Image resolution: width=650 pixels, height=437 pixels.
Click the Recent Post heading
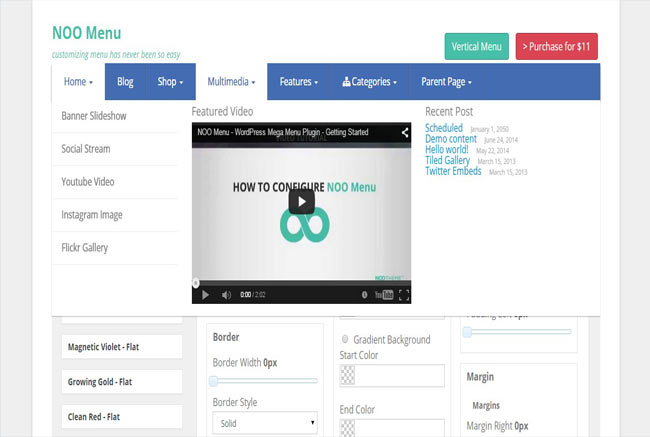tap(449, 112)
